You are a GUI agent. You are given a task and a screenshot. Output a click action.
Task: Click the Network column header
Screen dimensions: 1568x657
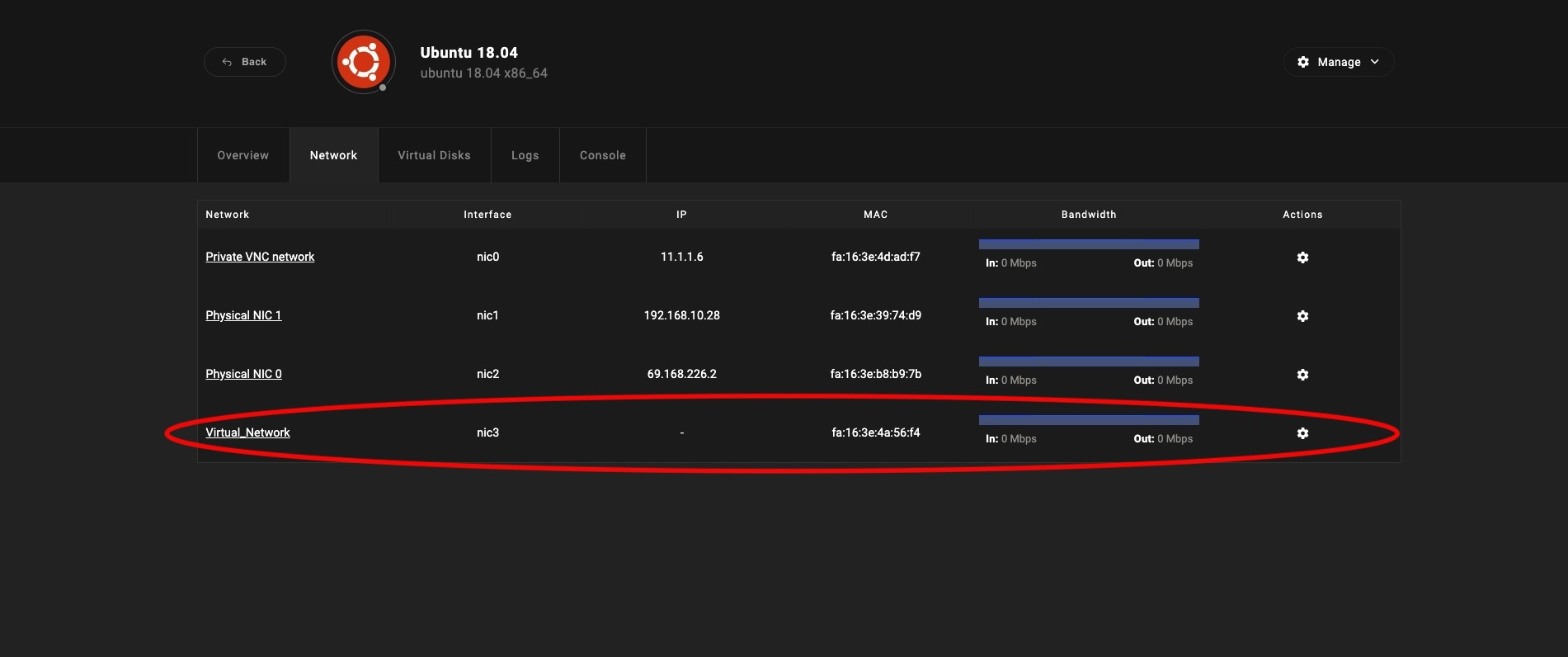pos(228,215)
